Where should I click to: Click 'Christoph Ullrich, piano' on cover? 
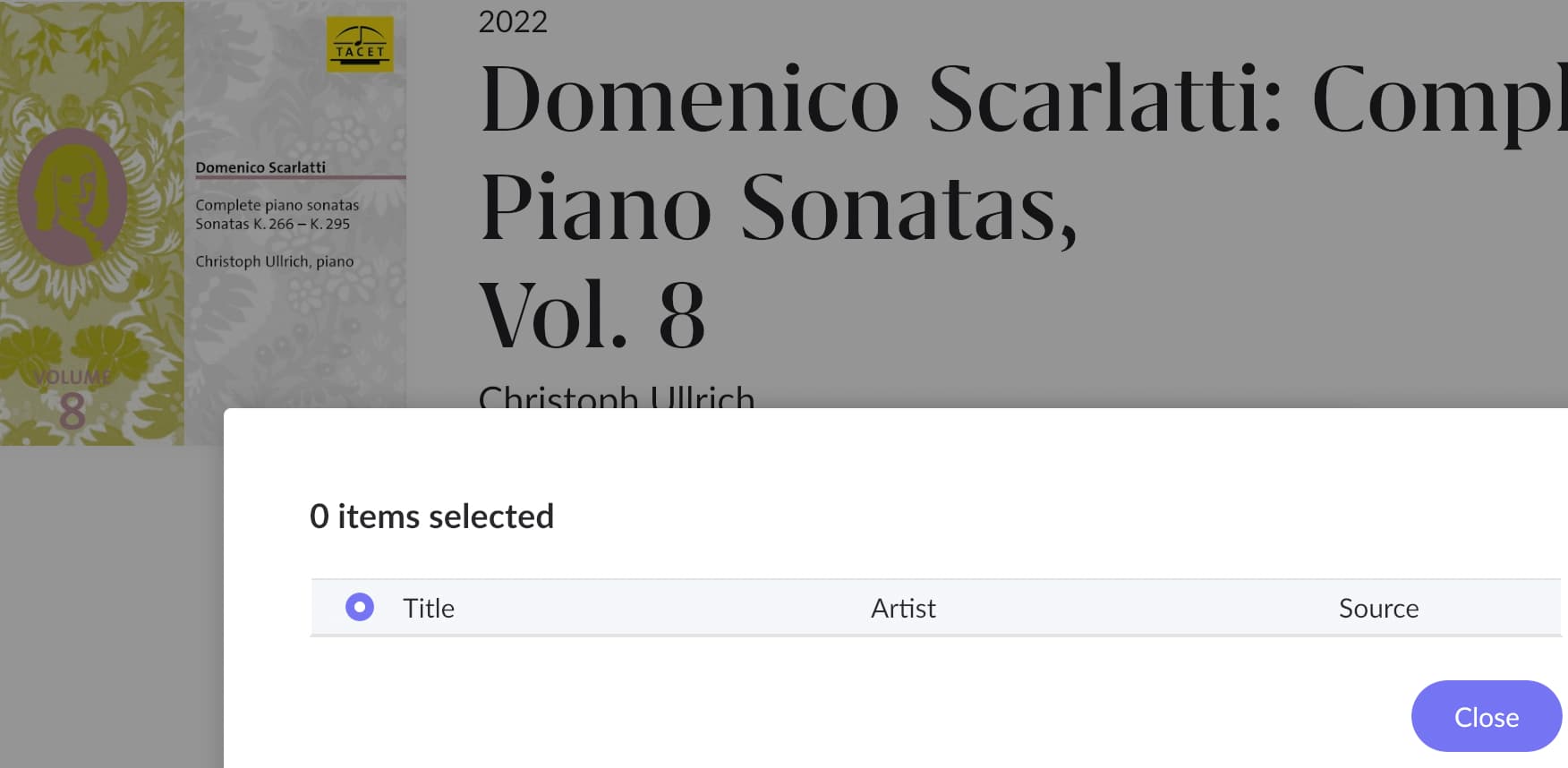coord(275,261)
